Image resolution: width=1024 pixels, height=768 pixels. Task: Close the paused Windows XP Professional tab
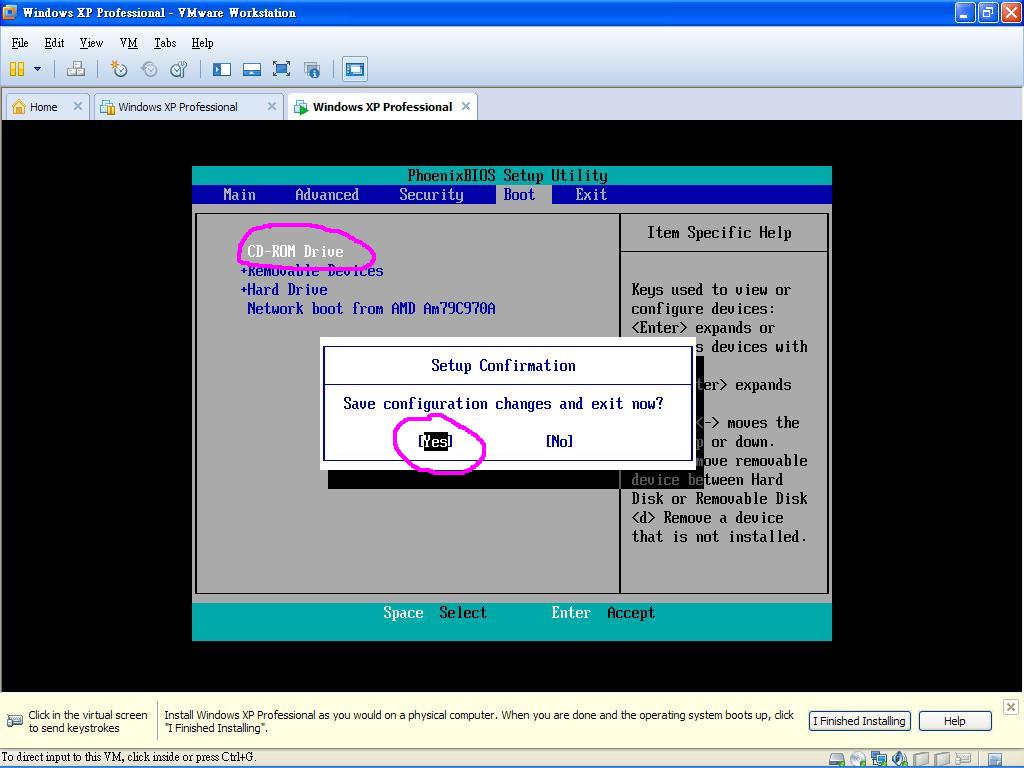click(272, 106)
